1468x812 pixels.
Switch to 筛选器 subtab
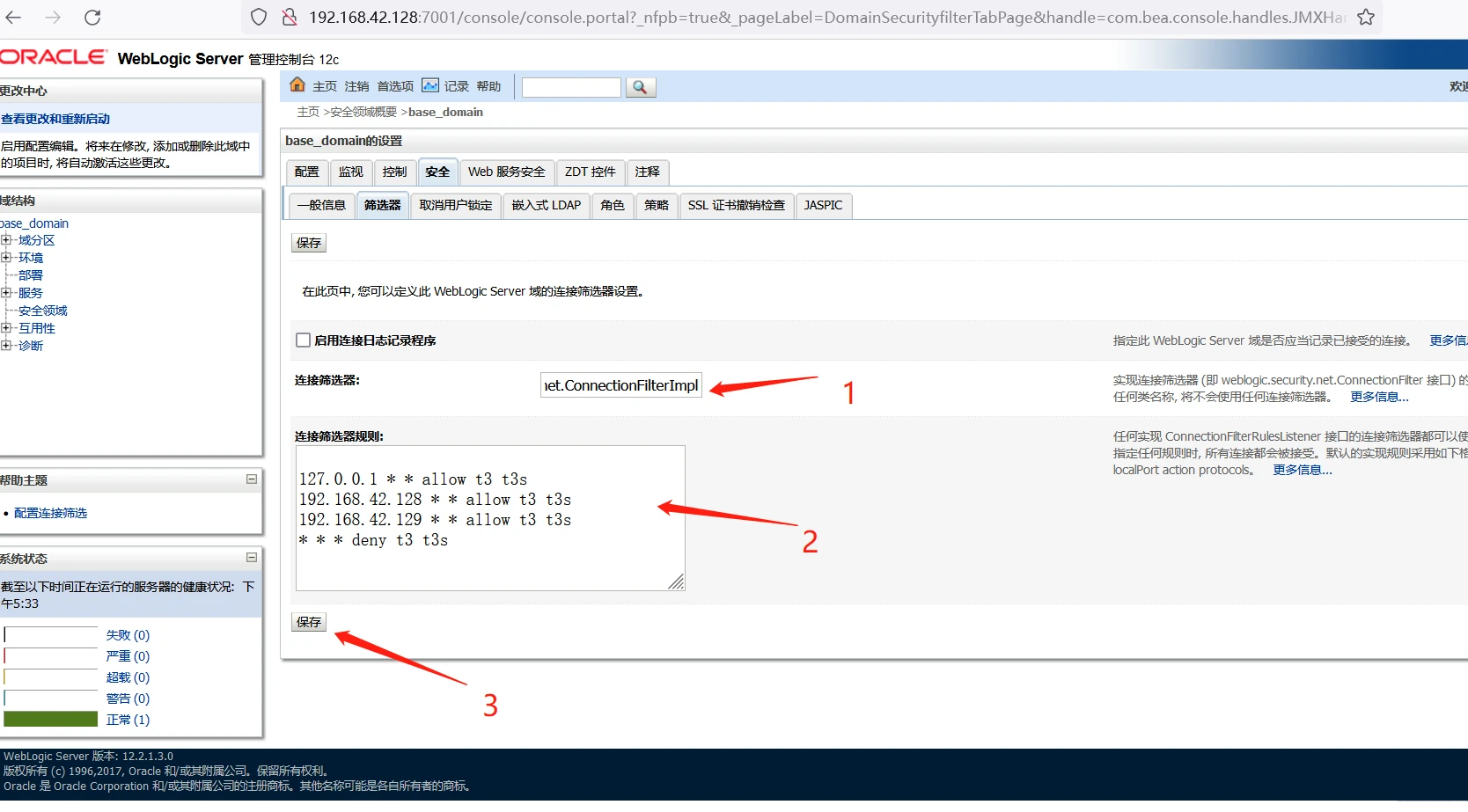click(x=382, y=206)
